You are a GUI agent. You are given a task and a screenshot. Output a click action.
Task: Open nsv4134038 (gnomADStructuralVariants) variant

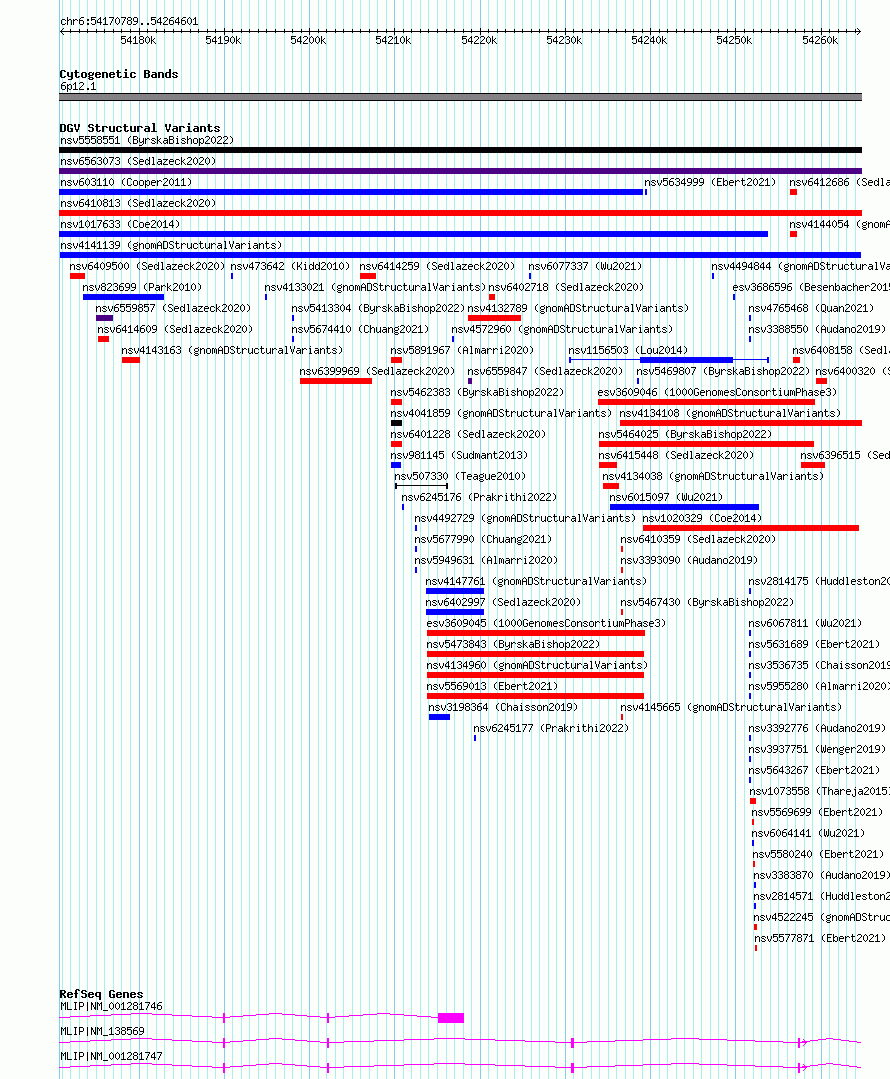click(x=713, y=476)
